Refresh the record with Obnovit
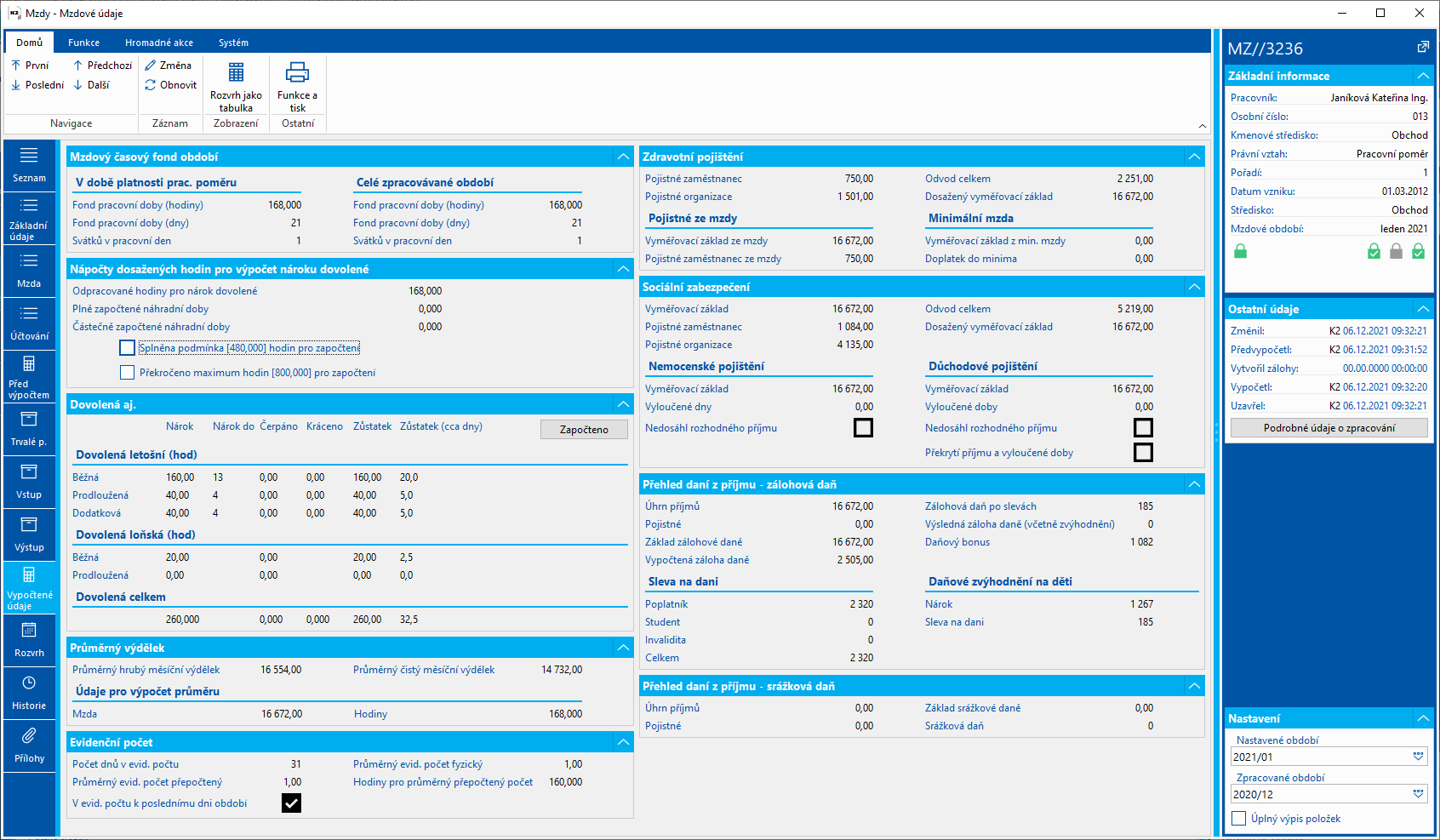The height and width of the screenshot is (840, 1440). pos(170,85)
